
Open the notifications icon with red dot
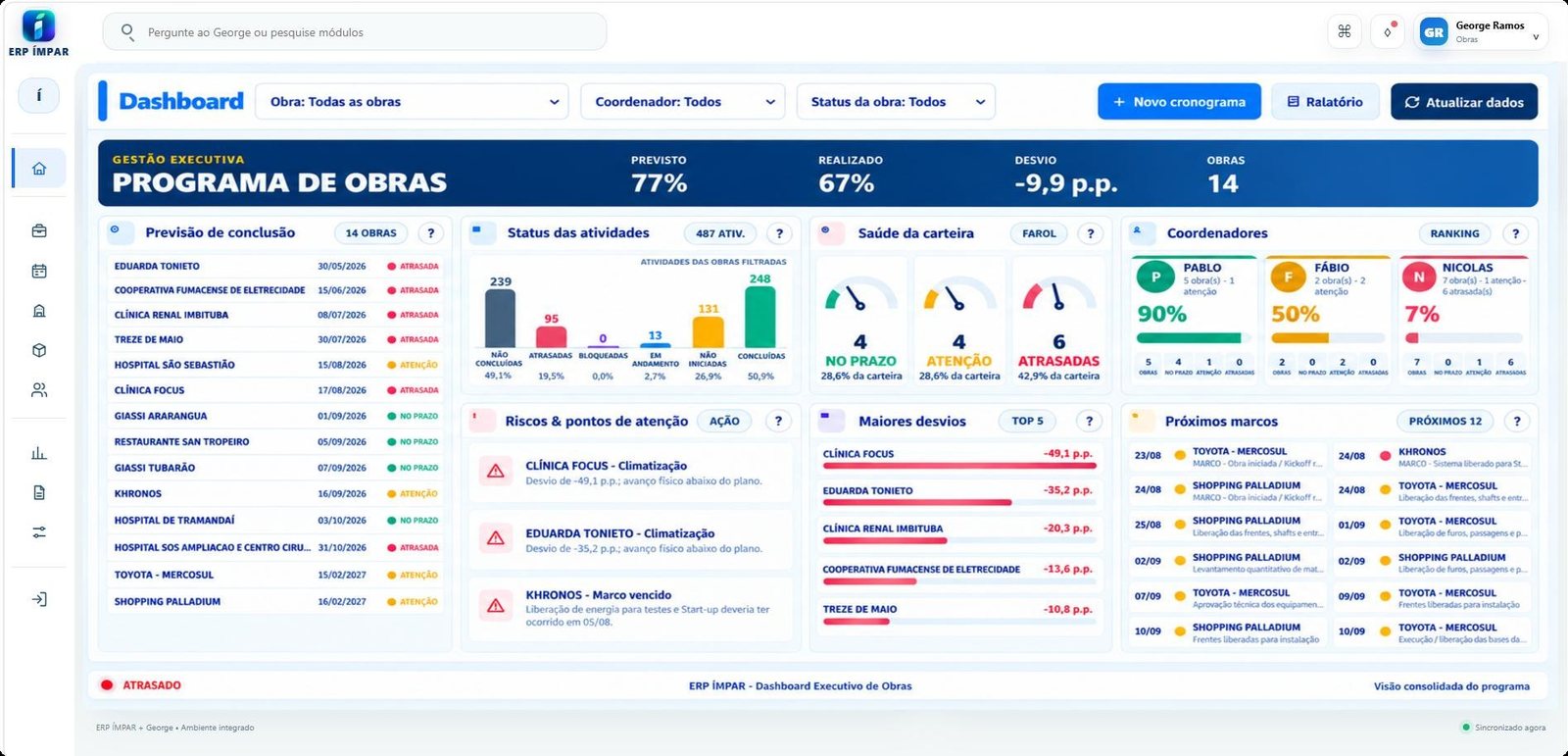point(1388,31)
